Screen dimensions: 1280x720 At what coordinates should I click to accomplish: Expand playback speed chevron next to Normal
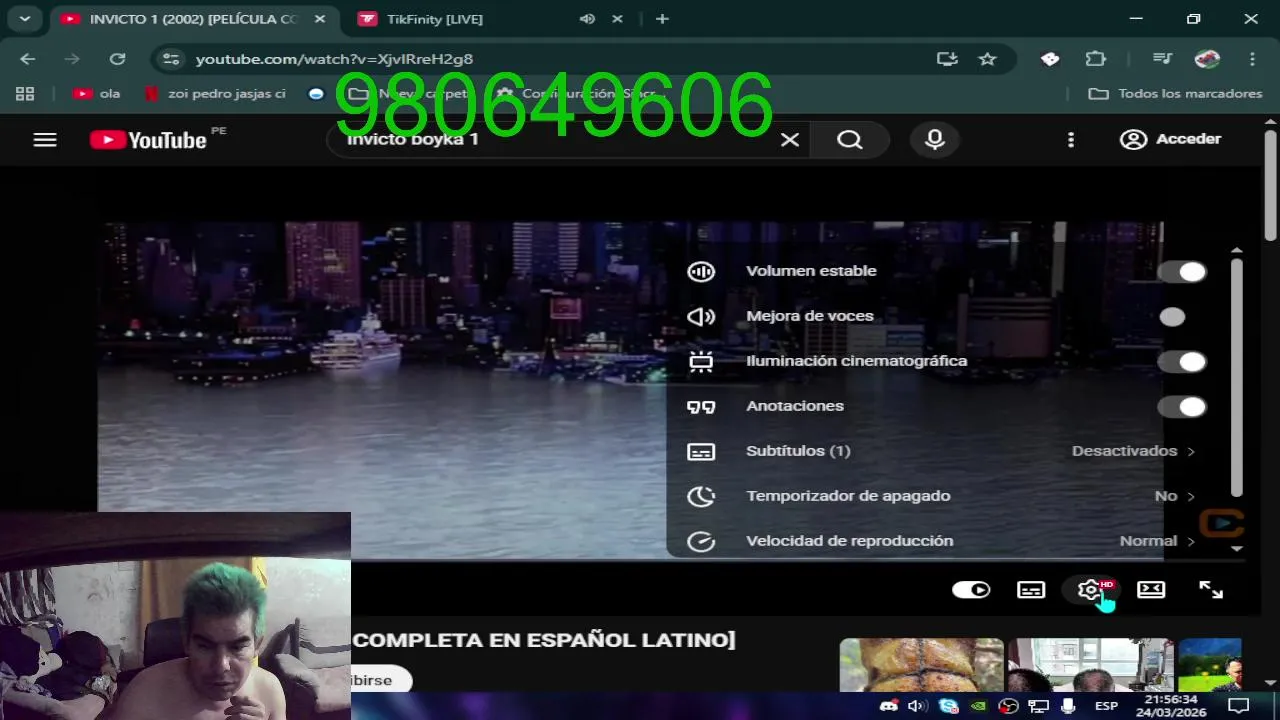(1191, 542)
